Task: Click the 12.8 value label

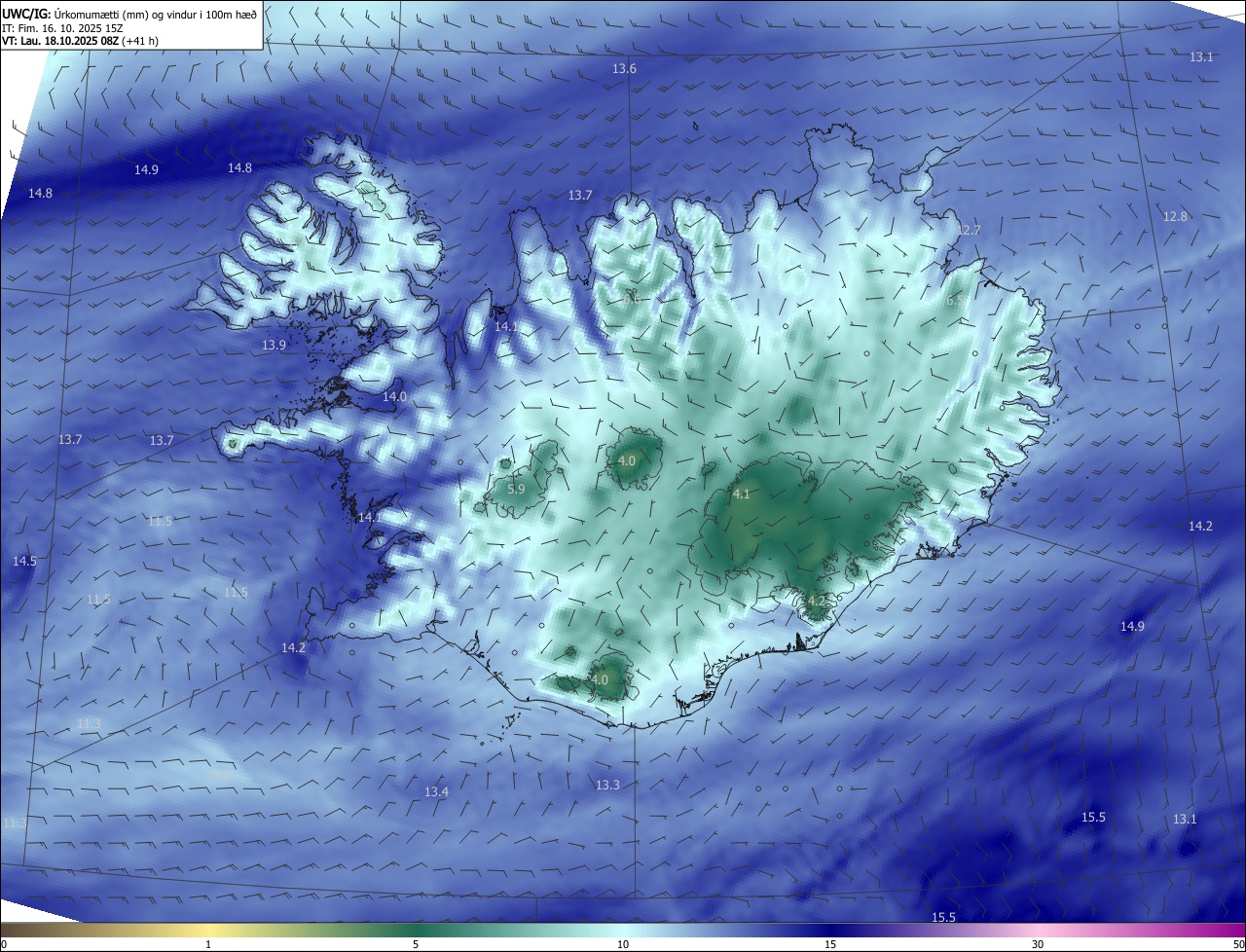Action: tap(1175, 216)
